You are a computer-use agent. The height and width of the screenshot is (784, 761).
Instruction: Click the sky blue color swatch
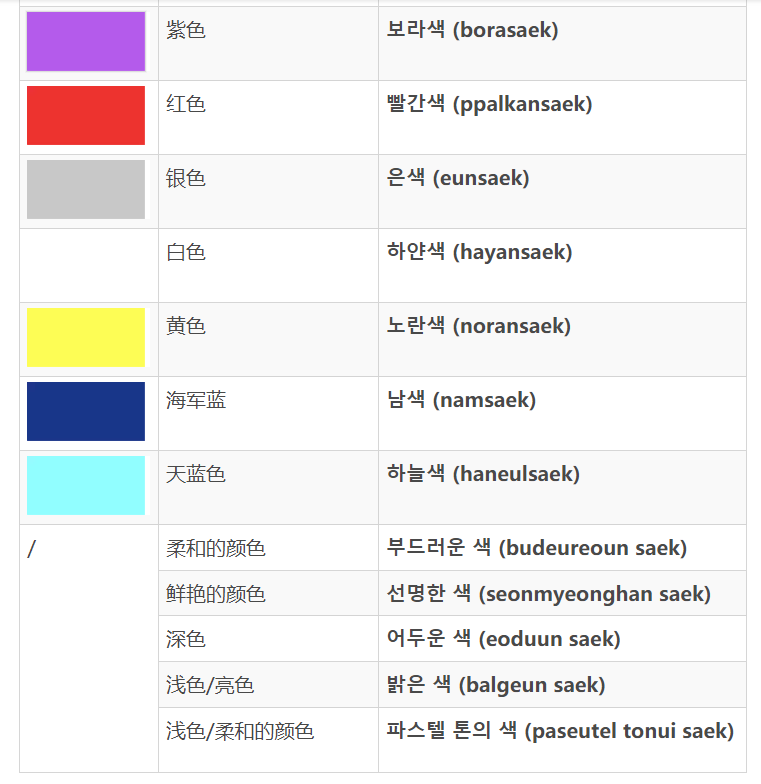[86, 485]
